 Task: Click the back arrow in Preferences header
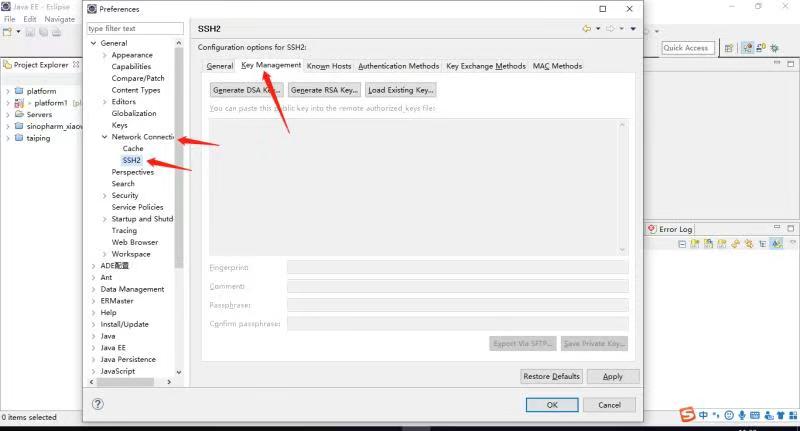pyautogui.click(x=587, y=29)
